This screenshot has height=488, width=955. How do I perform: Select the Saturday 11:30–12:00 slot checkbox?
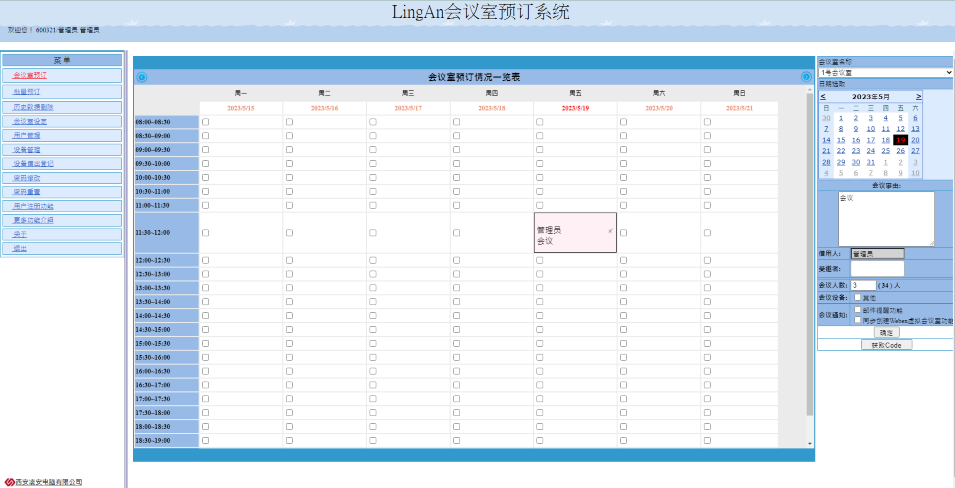pyautogui.click(x=623, y=232)
